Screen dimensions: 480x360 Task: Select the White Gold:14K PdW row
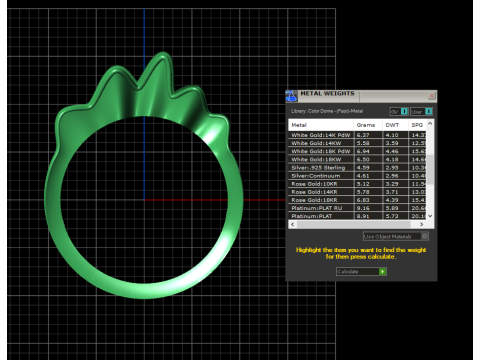(x=357, y=135)
